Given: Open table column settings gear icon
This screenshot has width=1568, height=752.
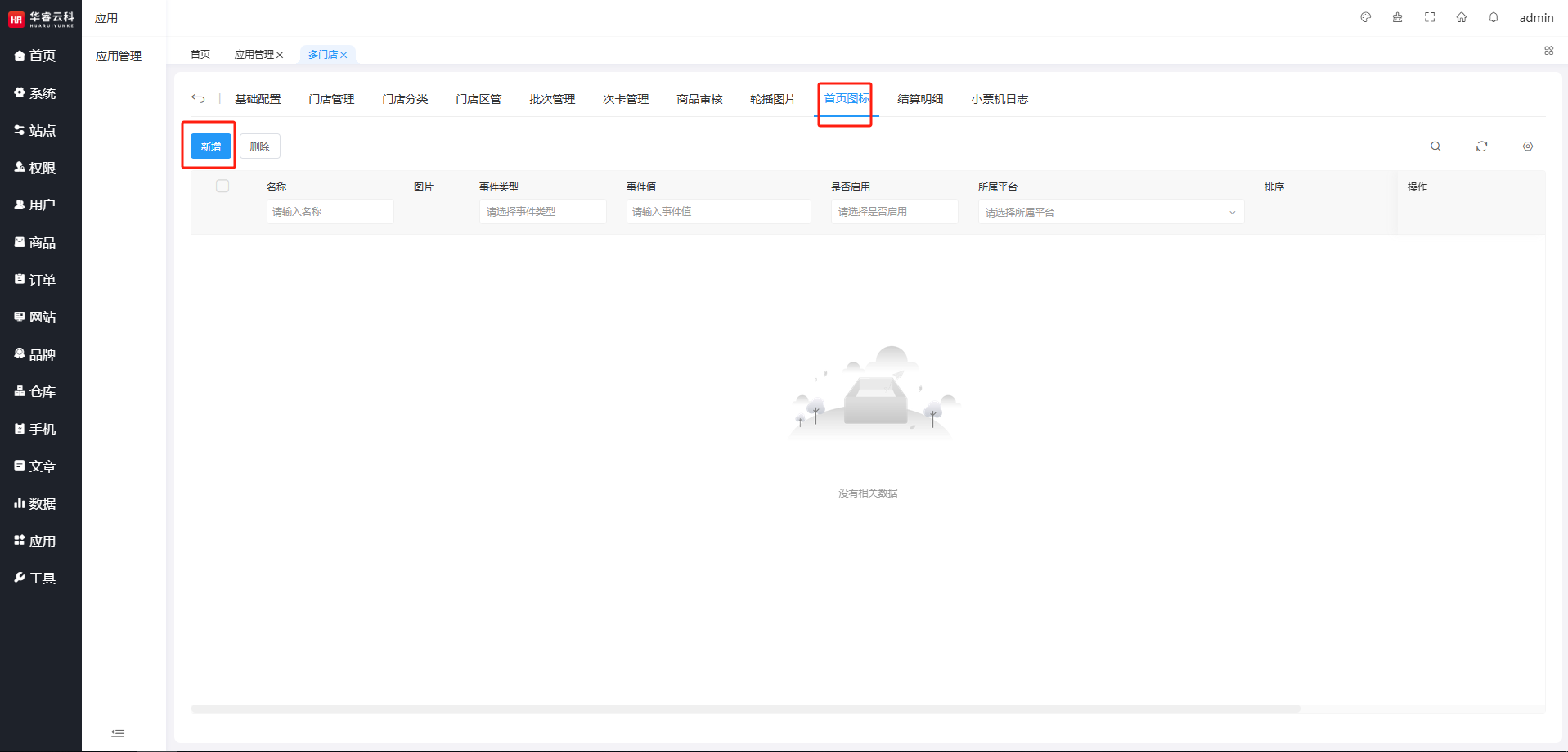Looking at the screenshot, I should coord(1528,146).
